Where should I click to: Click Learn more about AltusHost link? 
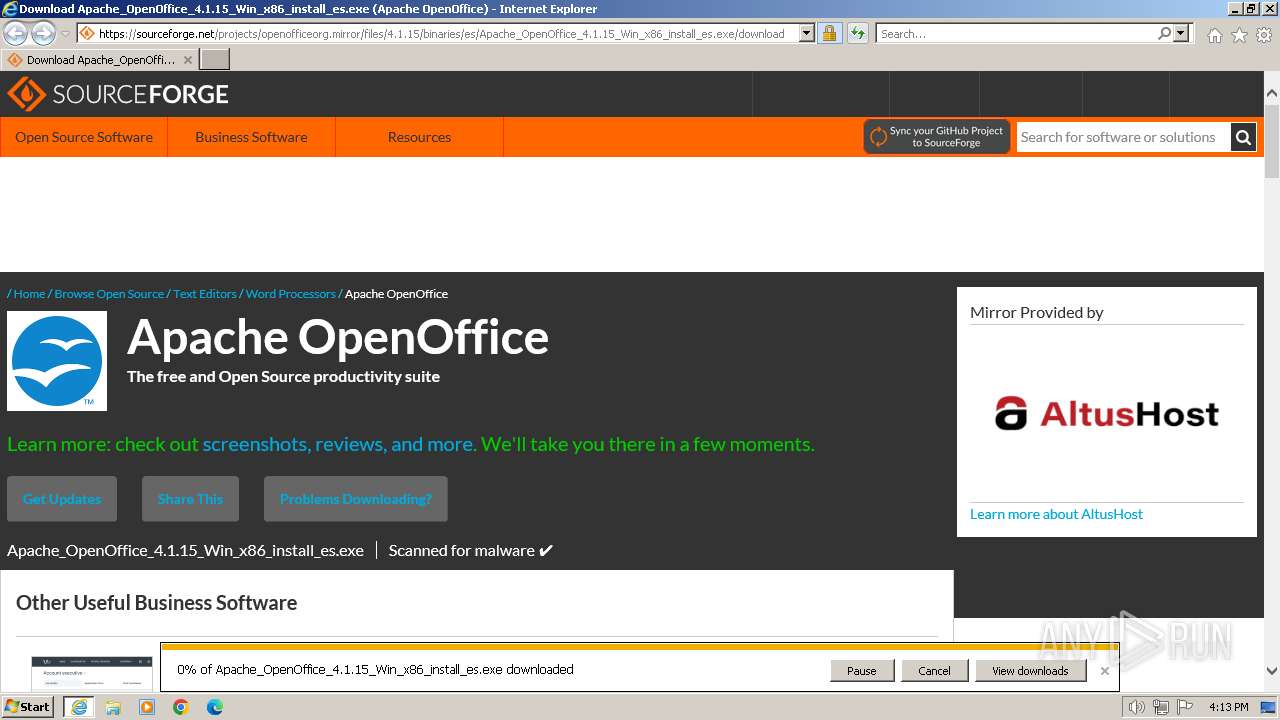click(1056, 514)
